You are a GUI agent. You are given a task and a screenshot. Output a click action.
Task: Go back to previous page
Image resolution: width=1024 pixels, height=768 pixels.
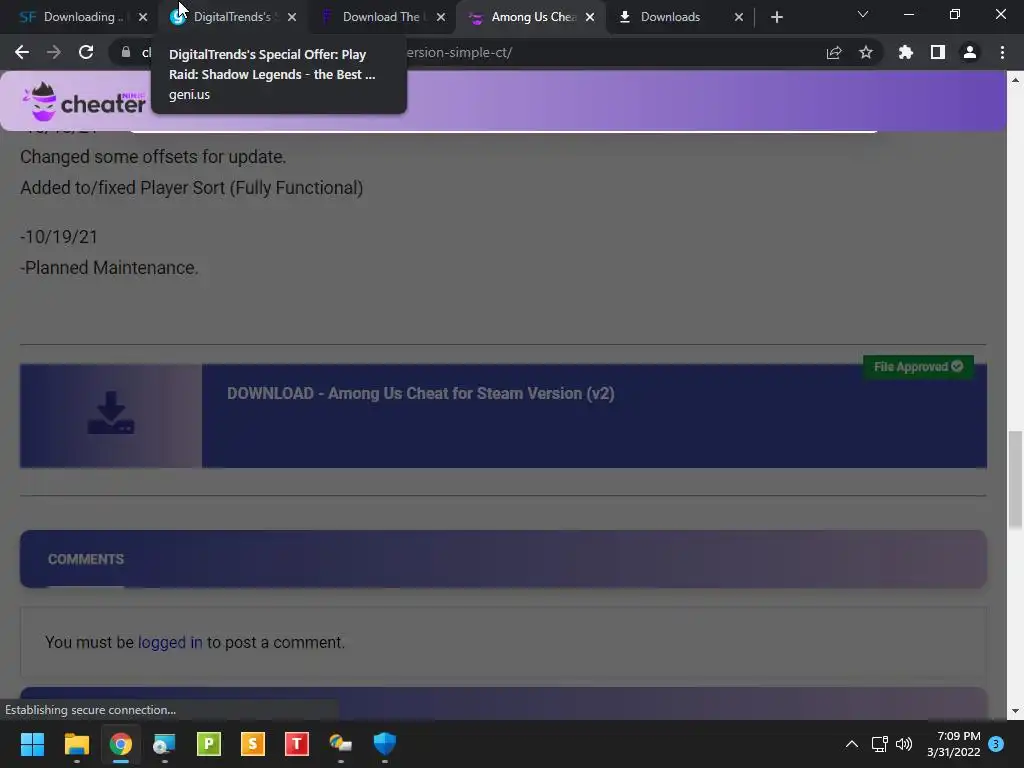pos(22,52)
